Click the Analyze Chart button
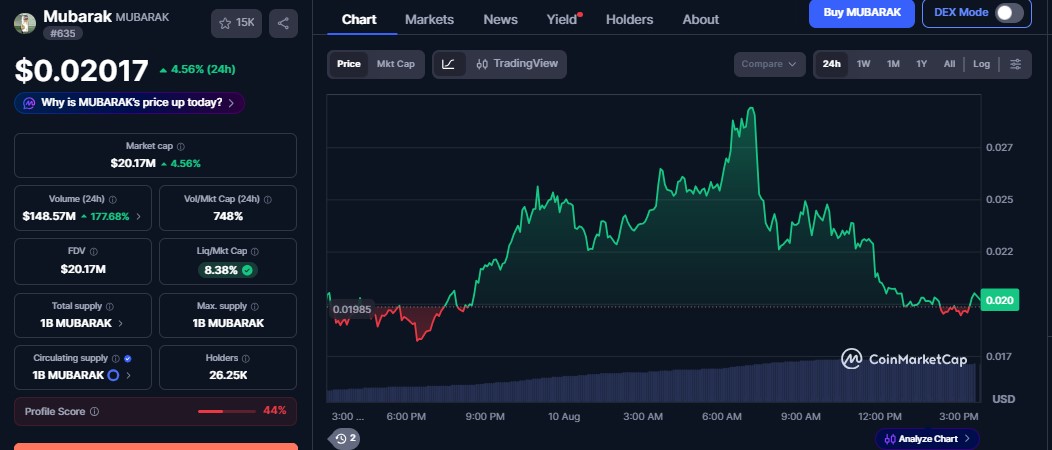Viewport: 1052px width, 450px height. coord(927,439)
